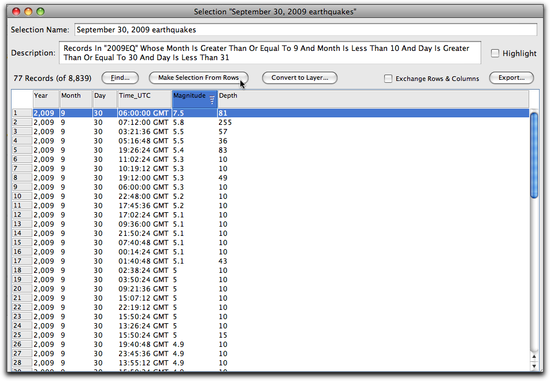The width and height of the screenshot is (550, 381).
Task: Click time 07:12:00 GMT cell
Action: coord(144,122)
